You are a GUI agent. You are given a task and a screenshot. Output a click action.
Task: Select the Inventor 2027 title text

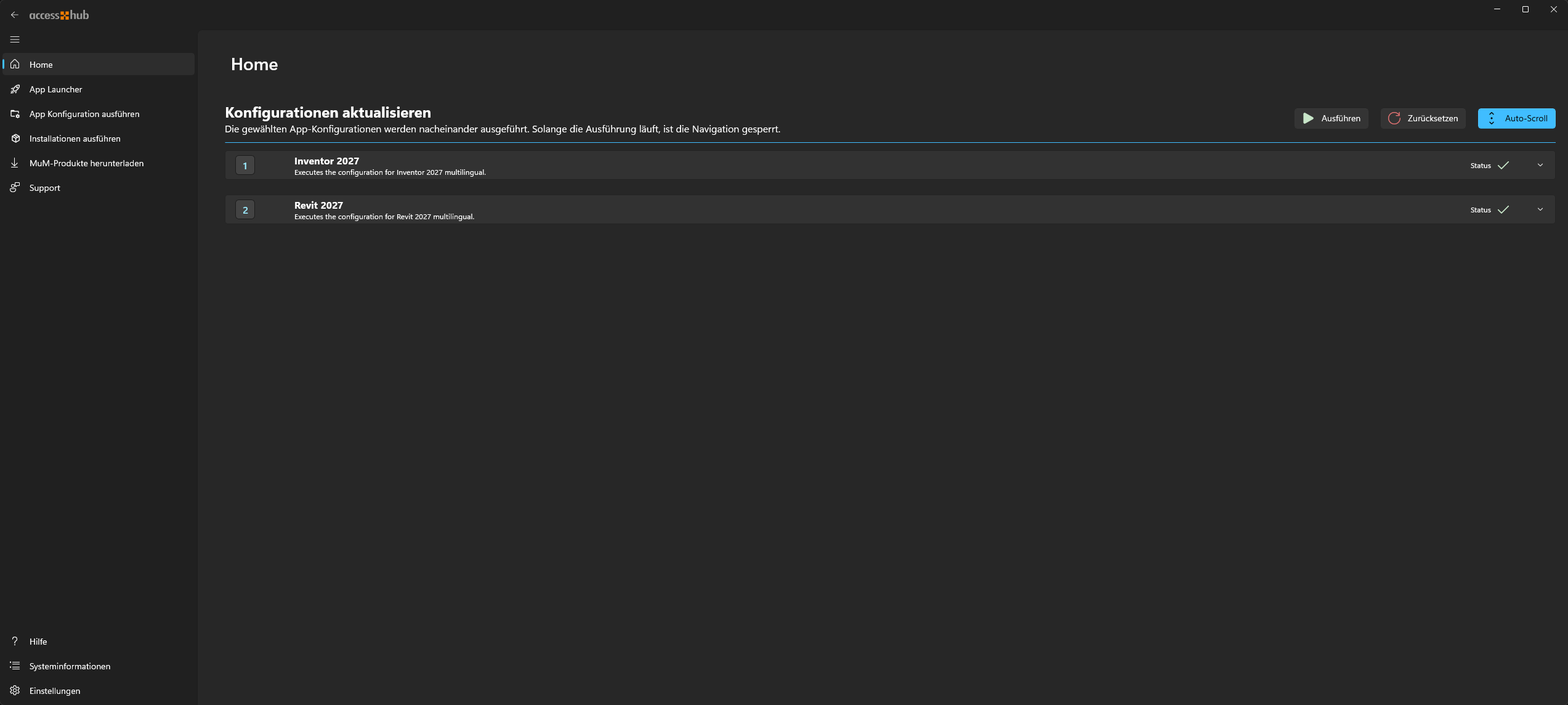click(x=326, y=161)
